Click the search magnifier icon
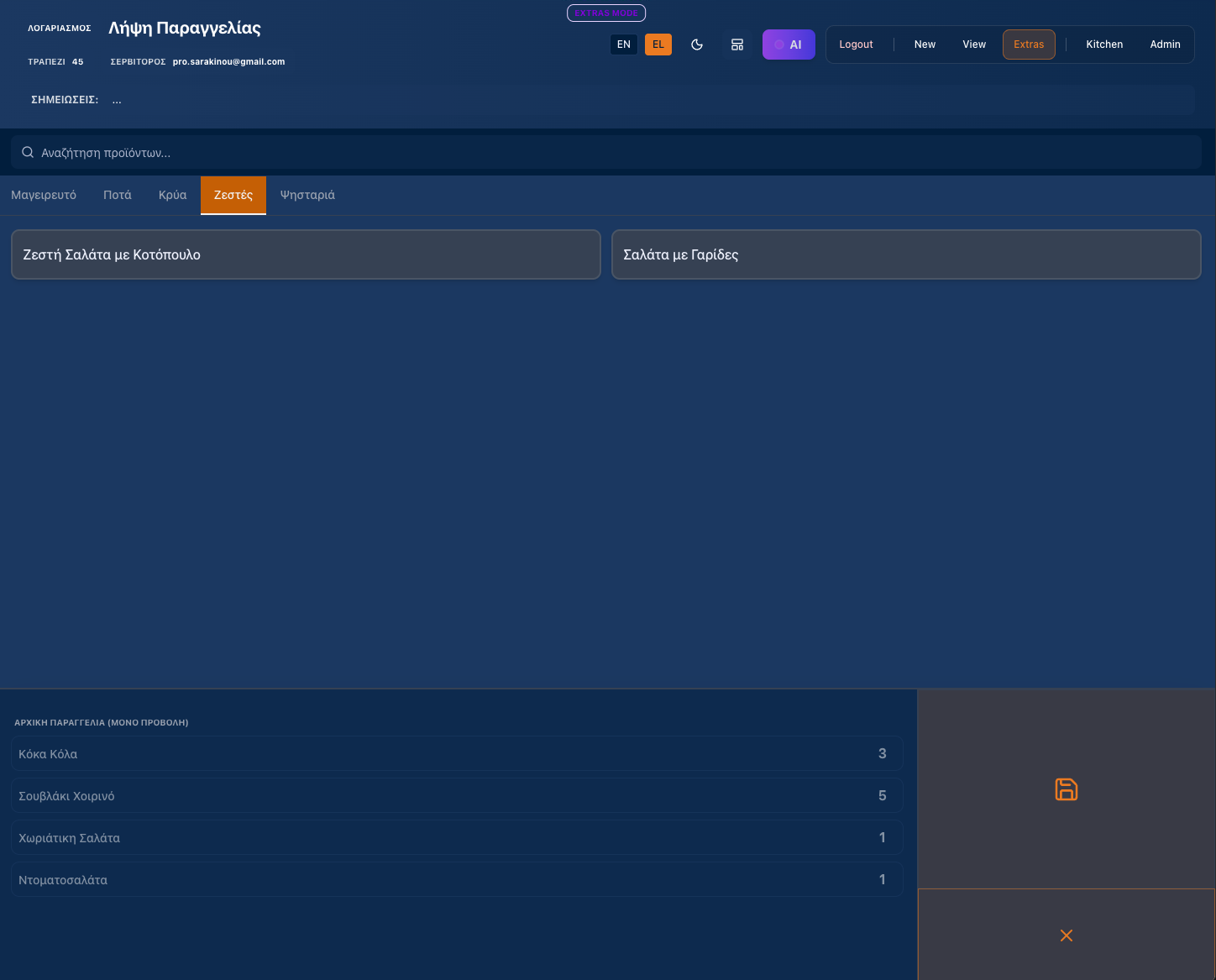This screenshot has height=980, width=1216. tap(28, 152)
